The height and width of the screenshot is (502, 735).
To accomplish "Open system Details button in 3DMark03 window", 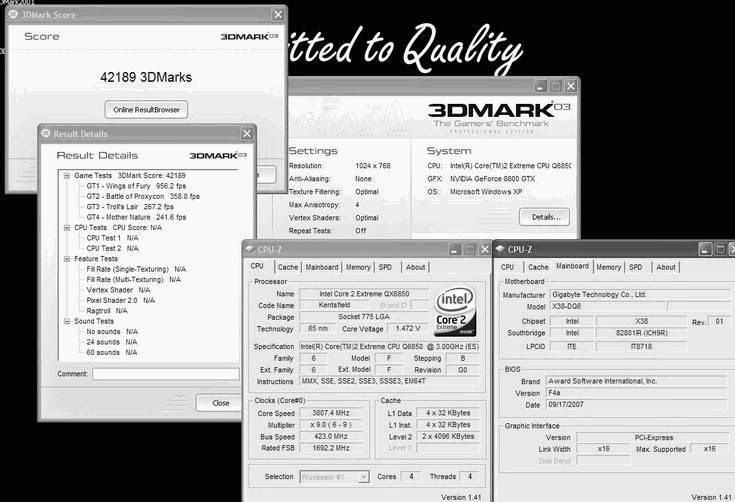I will click(545, 217).
